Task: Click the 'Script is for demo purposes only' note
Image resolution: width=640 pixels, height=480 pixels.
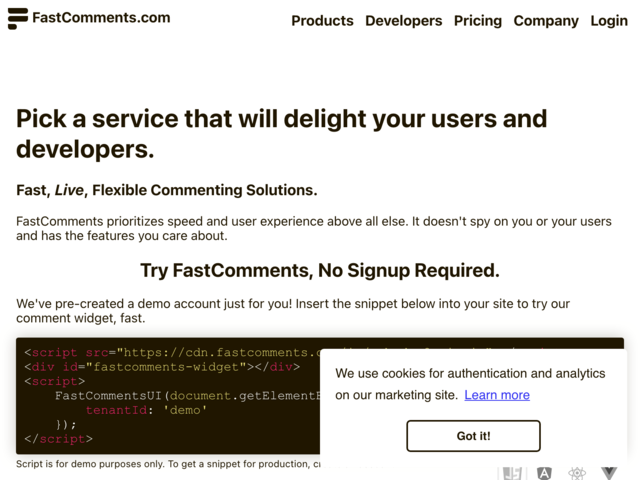Action: 168,464
